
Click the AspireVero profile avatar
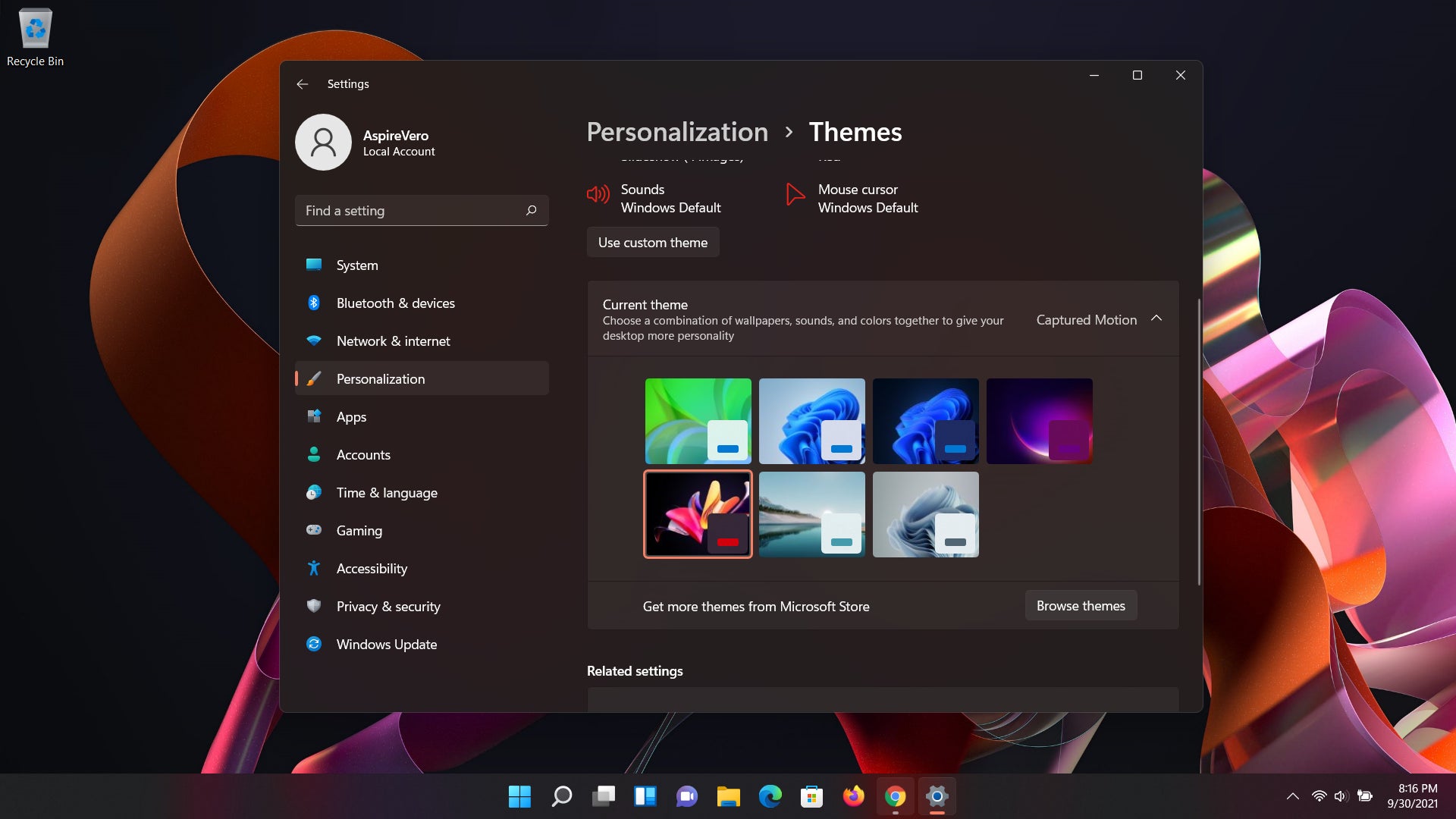(323, 143)
